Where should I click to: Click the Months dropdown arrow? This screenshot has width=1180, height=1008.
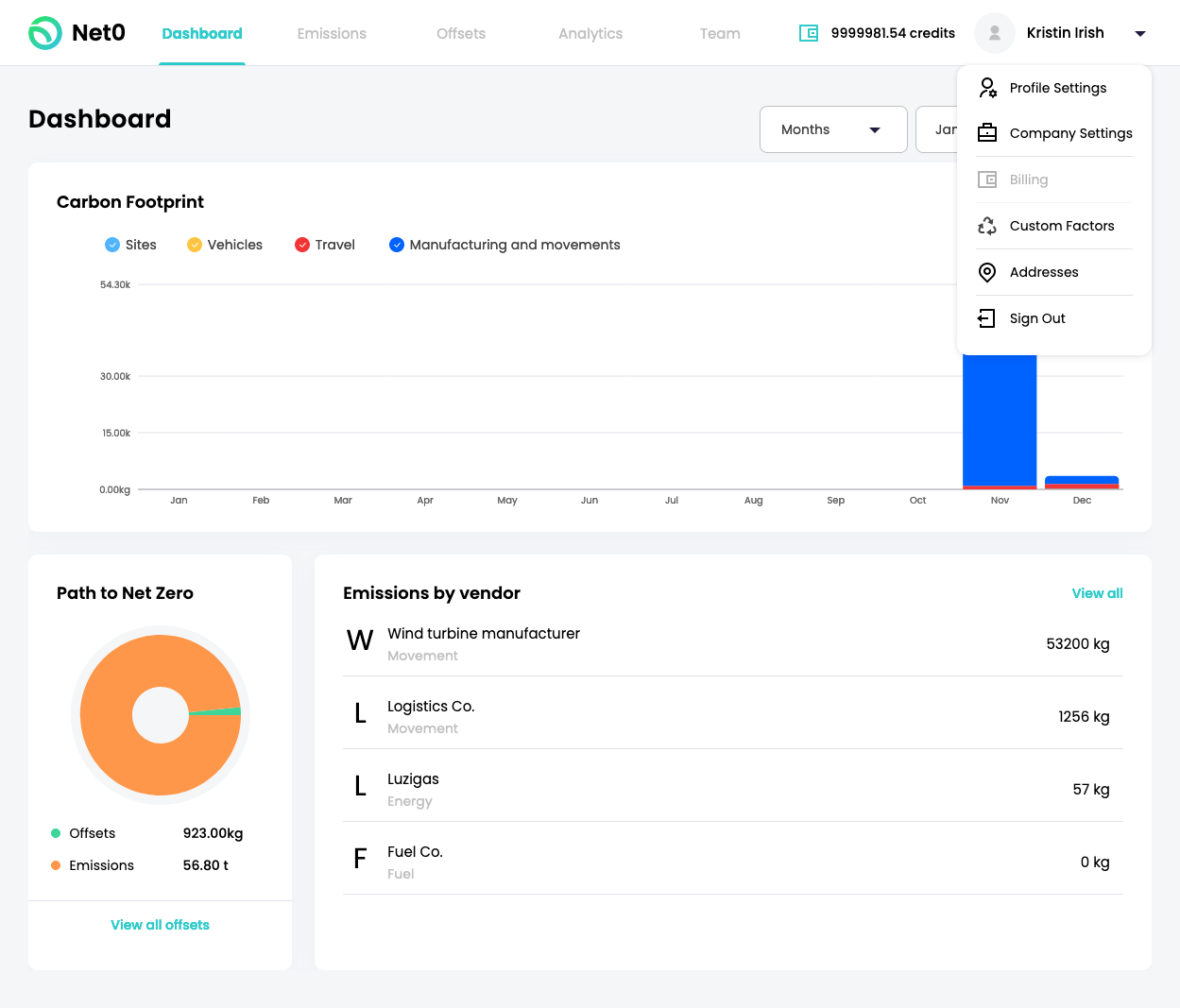pos(875,130)
